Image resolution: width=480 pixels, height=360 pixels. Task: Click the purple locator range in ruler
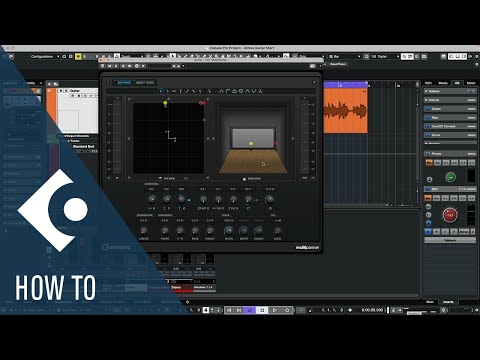pos(345,85)
